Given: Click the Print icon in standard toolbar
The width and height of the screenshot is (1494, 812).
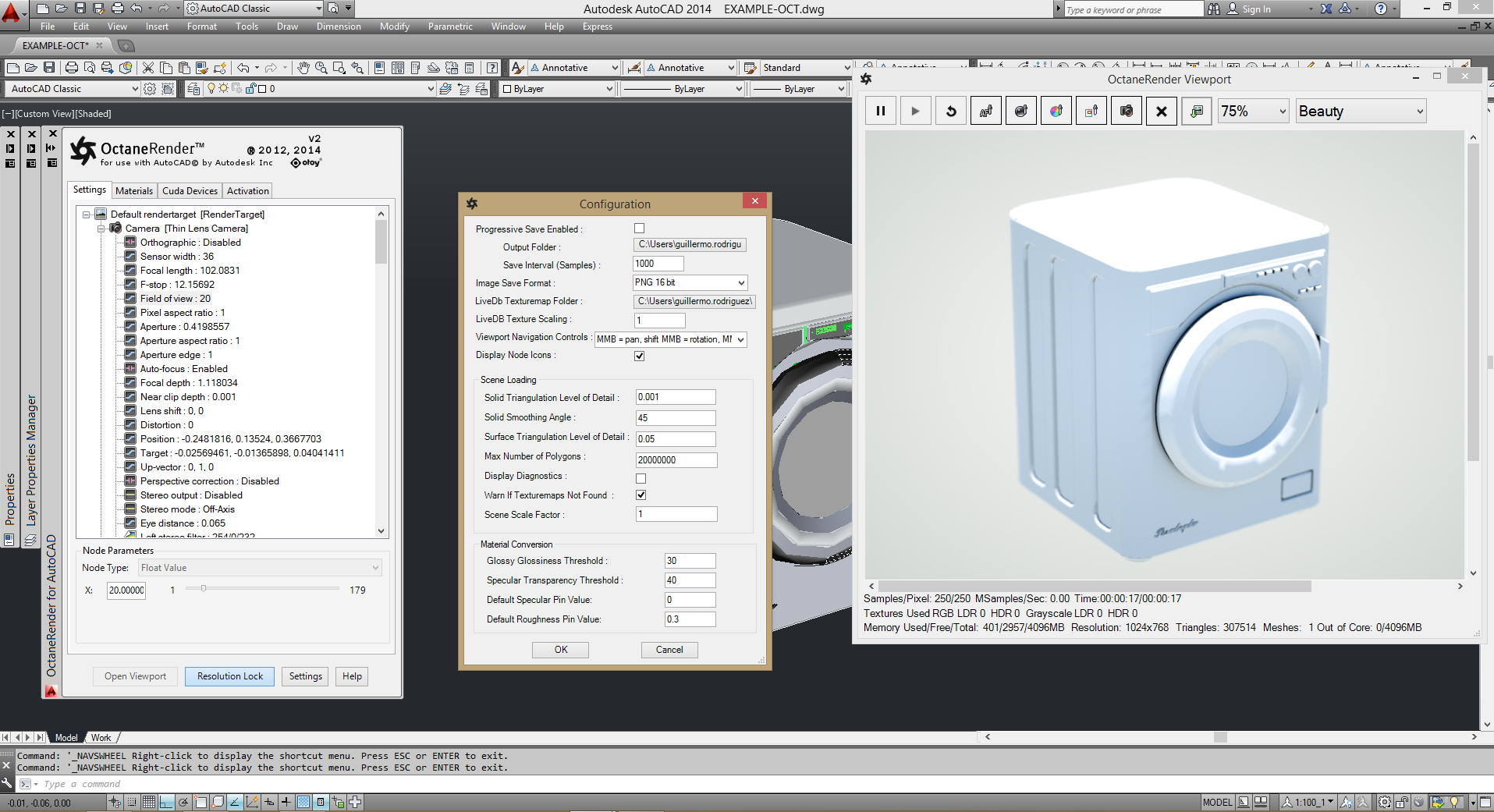Looking at the screenshot, I should (72, 68).
